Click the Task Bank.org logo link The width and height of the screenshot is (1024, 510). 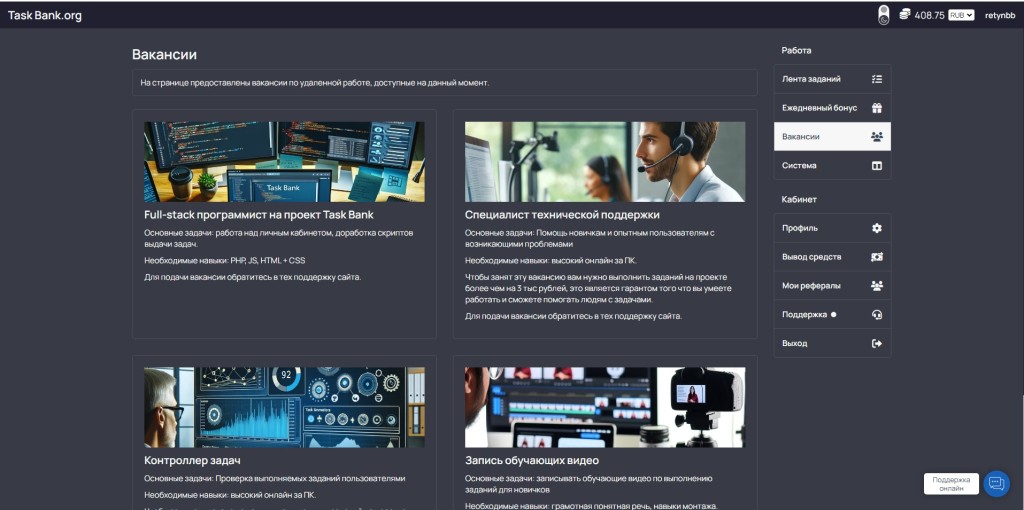click(x=44, y=16)
